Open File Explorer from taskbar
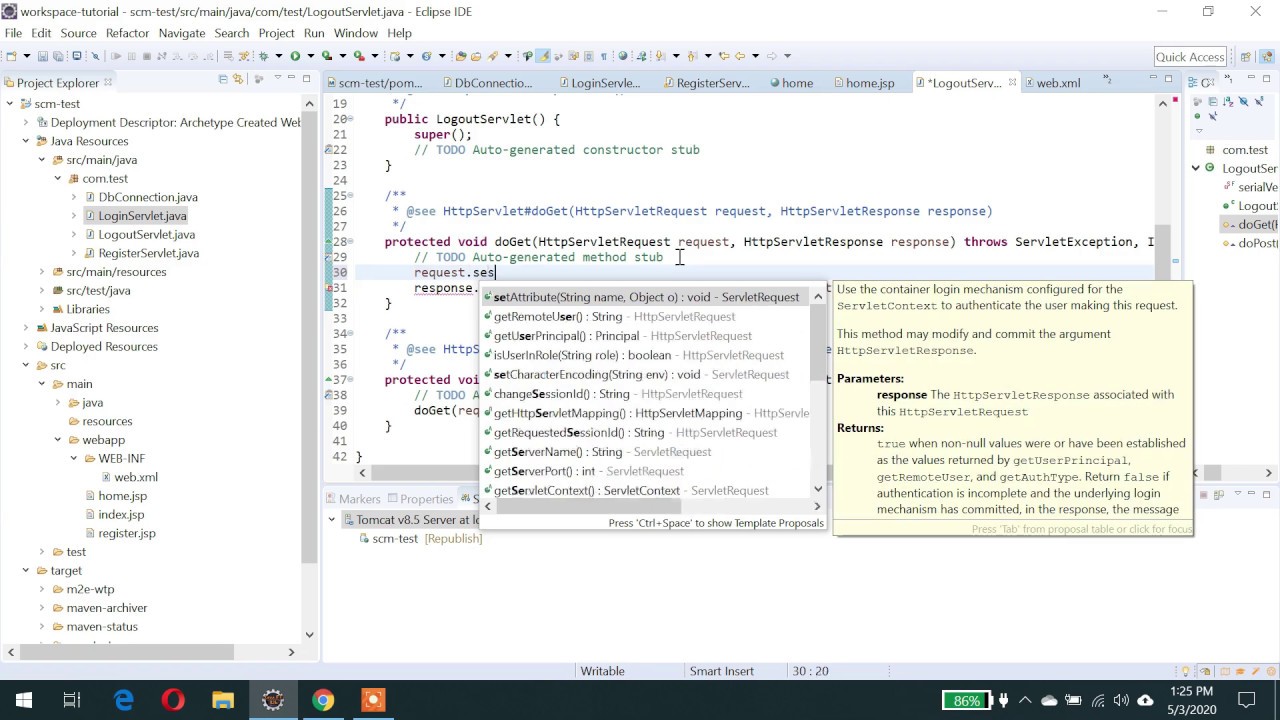This screenshot has height=720, width=1280. (223, 700)
